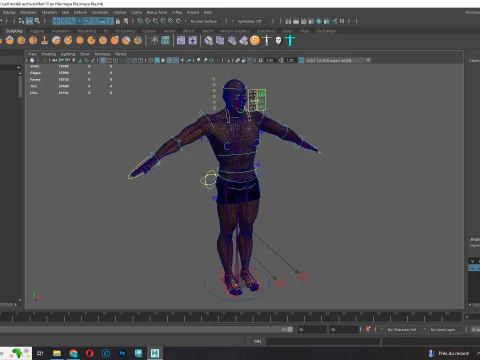Viewport: 480px width, 360px height.
Task: Open the No Character Set dropdown
Action: pos(402,329)
